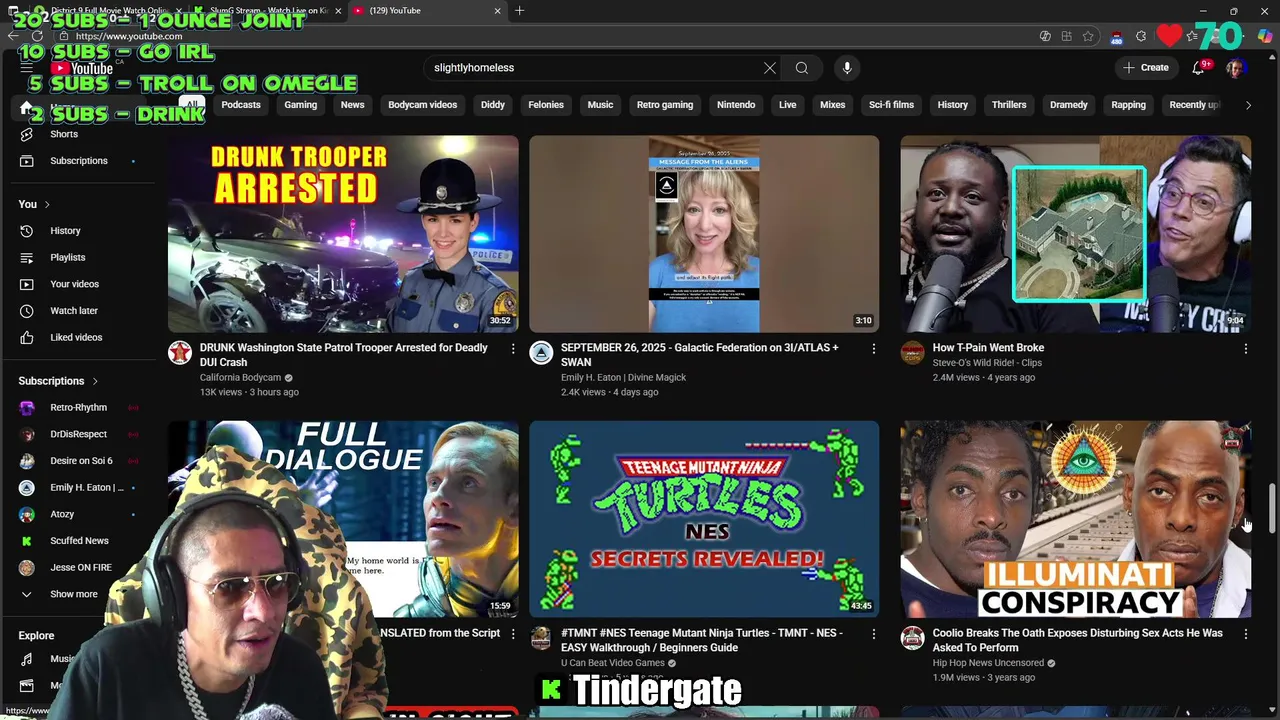Start voice search with the microphone icon
The image size is (1280, 720).
(847, 68)
